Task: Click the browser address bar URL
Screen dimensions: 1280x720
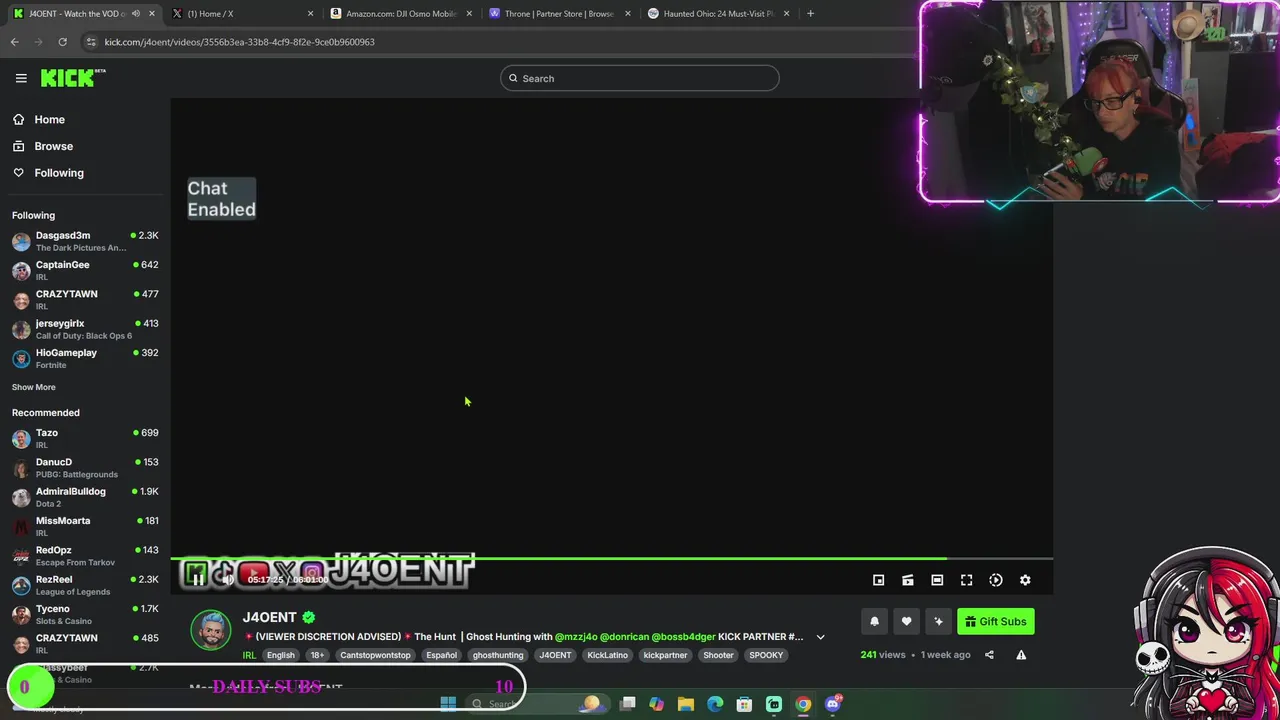Action: pyautogui.click(x=240, y=42)
